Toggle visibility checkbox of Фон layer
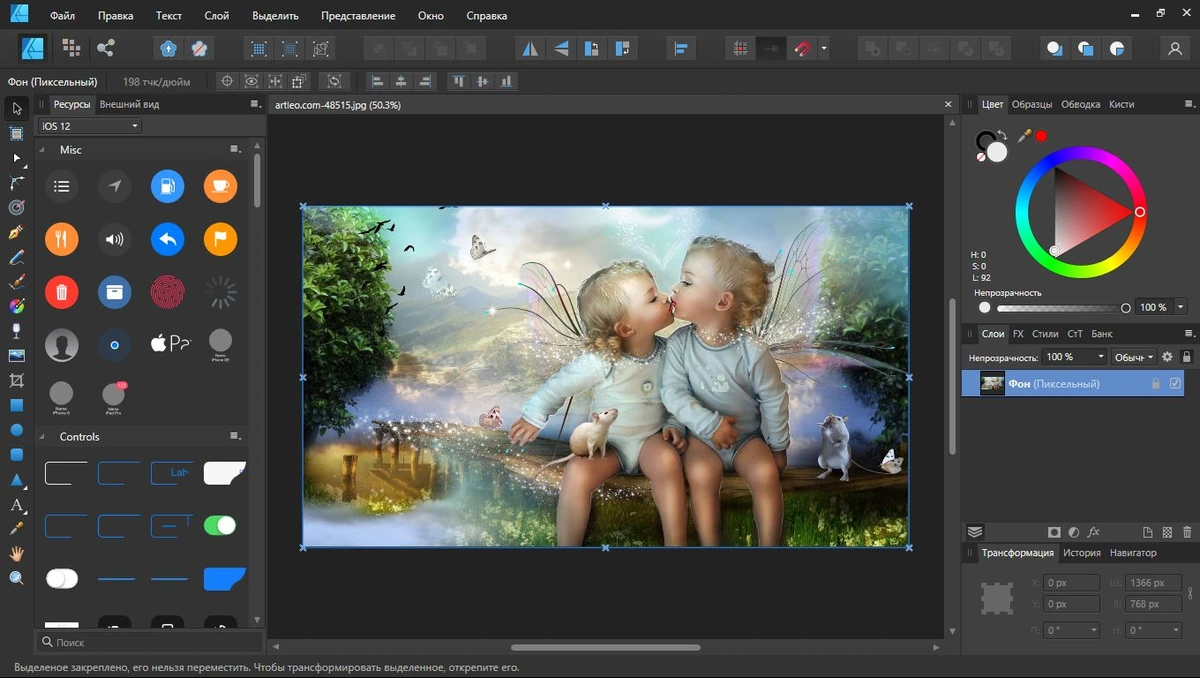Screen dimensions: 1200x678 [1176, 383]
